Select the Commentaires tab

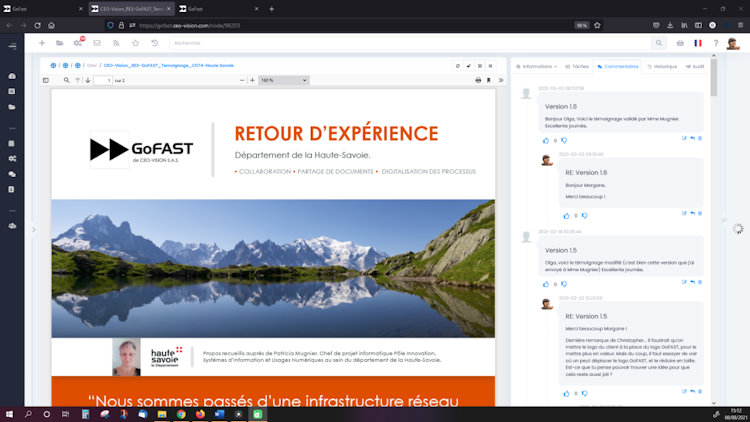618,67
